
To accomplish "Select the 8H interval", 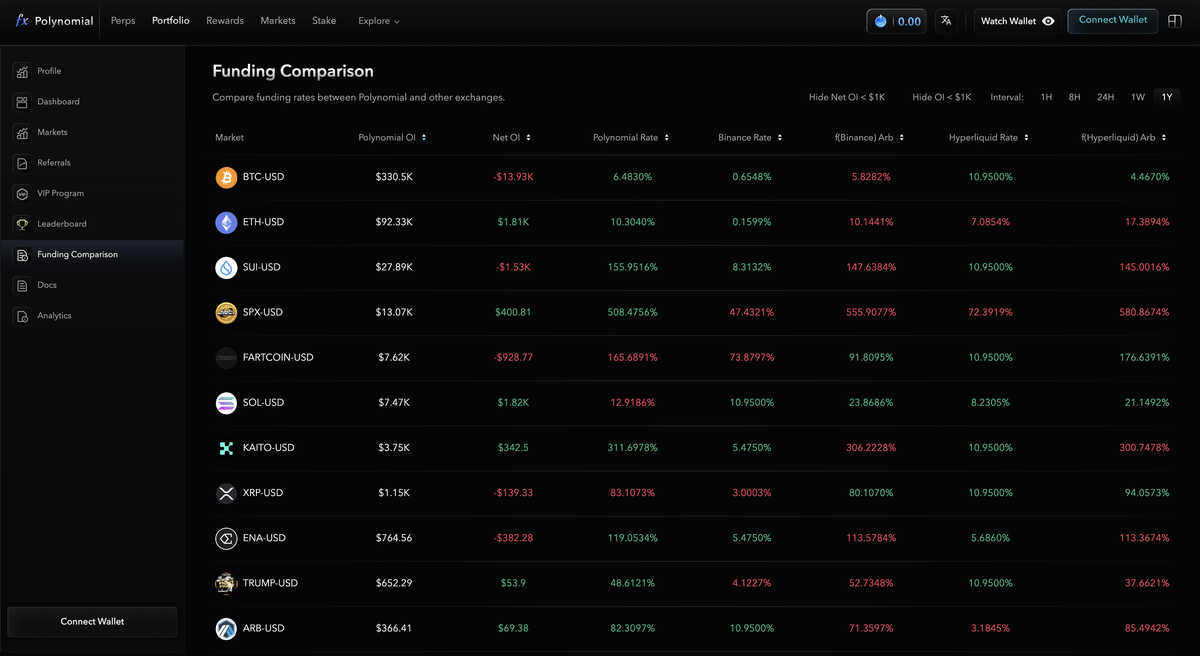I will coord(1074,97).
